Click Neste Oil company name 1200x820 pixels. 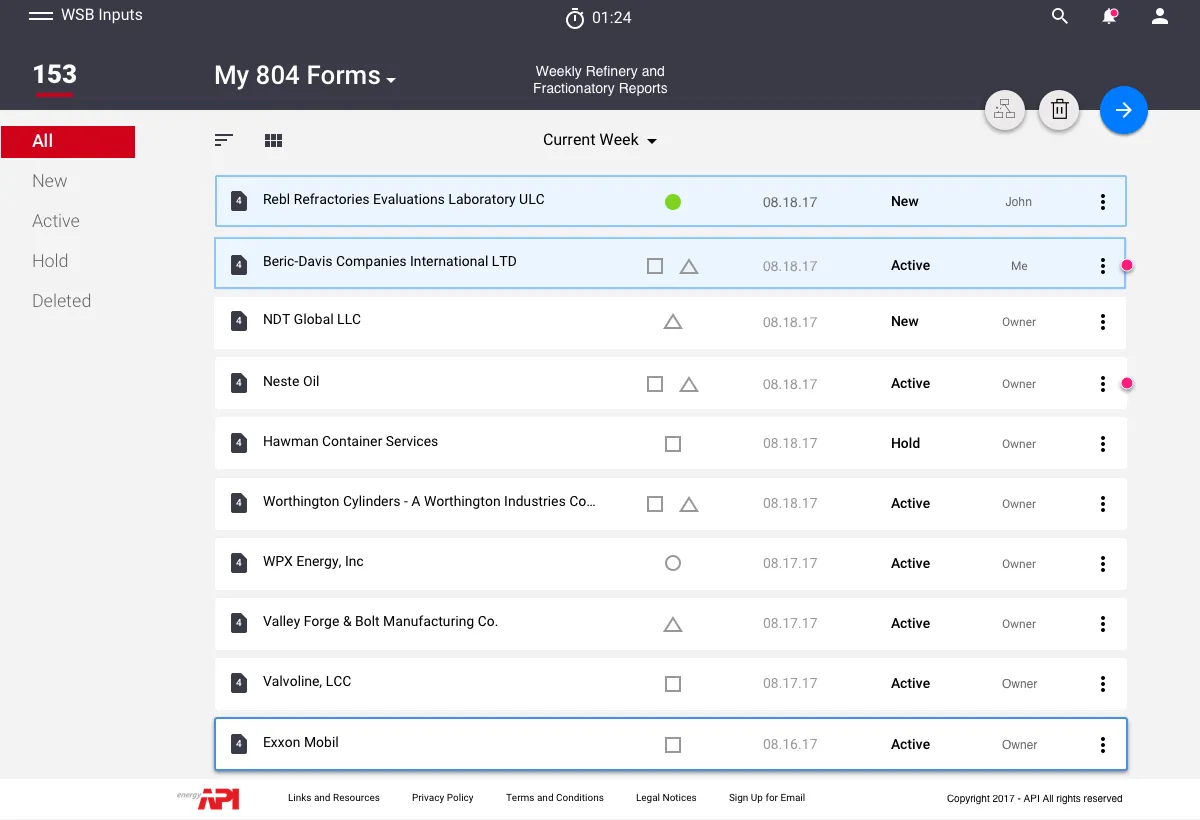coord(291,381)
